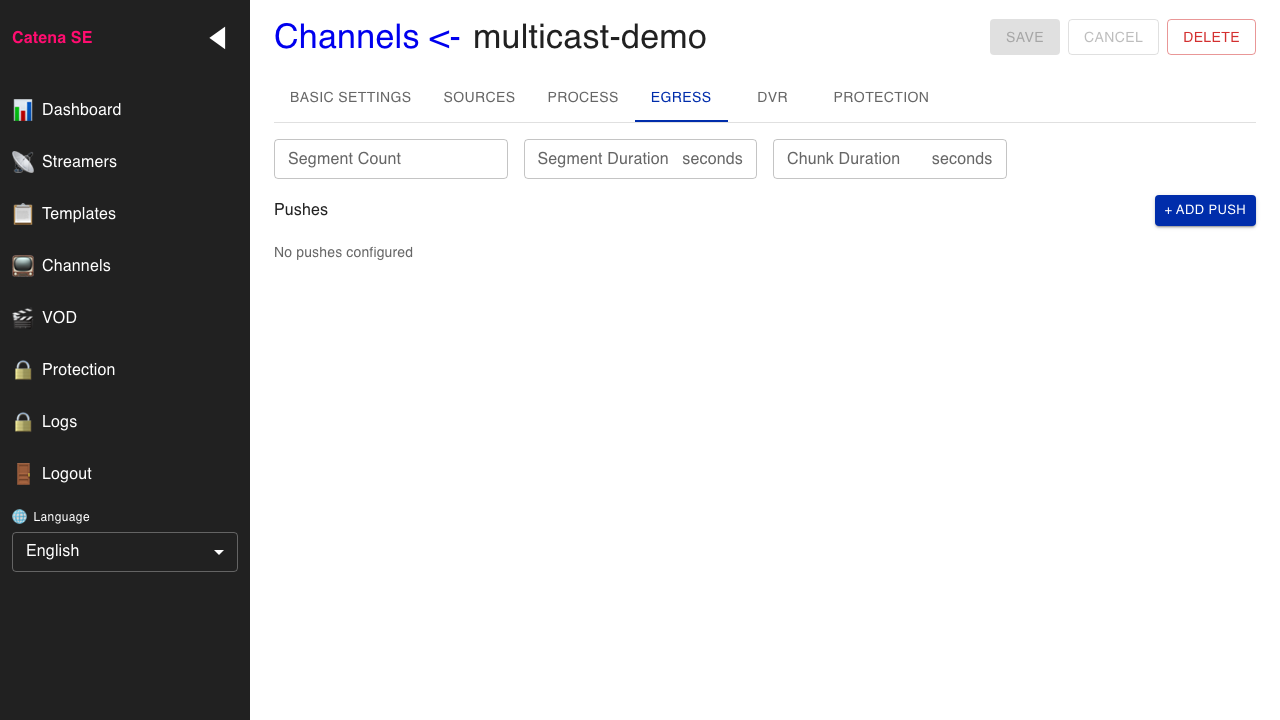Go to the DVR tab
The height and width of the screenshot is (720, 1280).
pyautogui.click(x=772, y=97)
